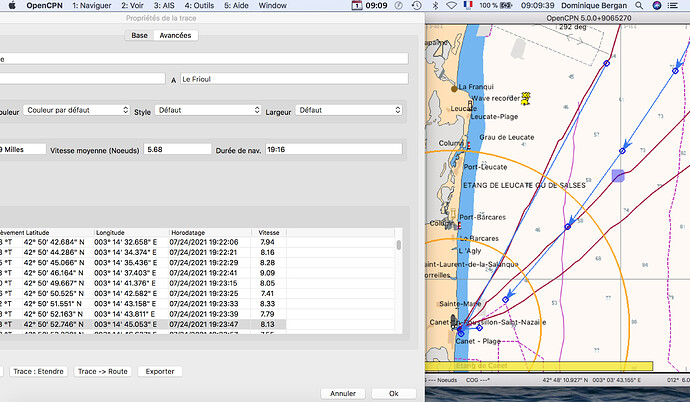Open Spotlight search magnifier icon

(x=639, y=5)
